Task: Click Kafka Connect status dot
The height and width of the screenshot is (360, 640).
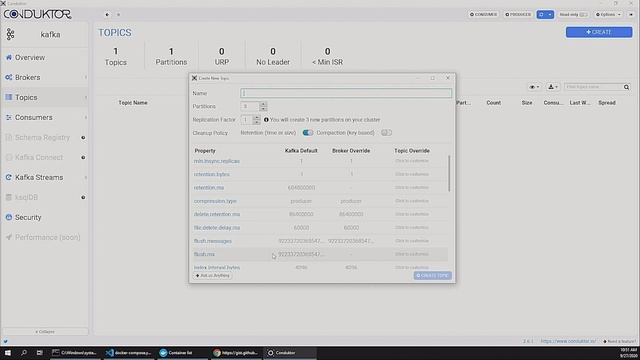Action: pyautogui.click(x=83, y=158)
